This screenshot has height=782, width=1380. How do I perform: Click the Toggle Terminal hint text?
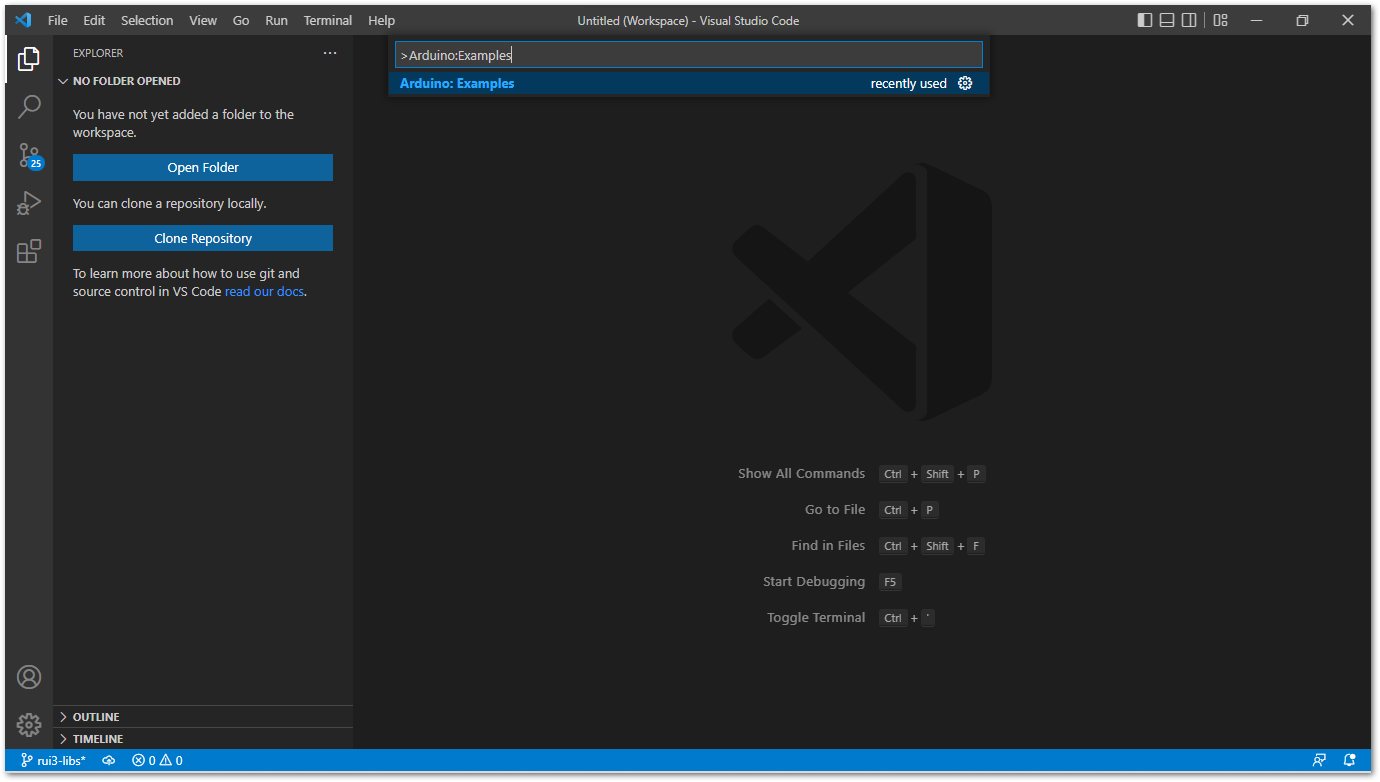point(816,618)
